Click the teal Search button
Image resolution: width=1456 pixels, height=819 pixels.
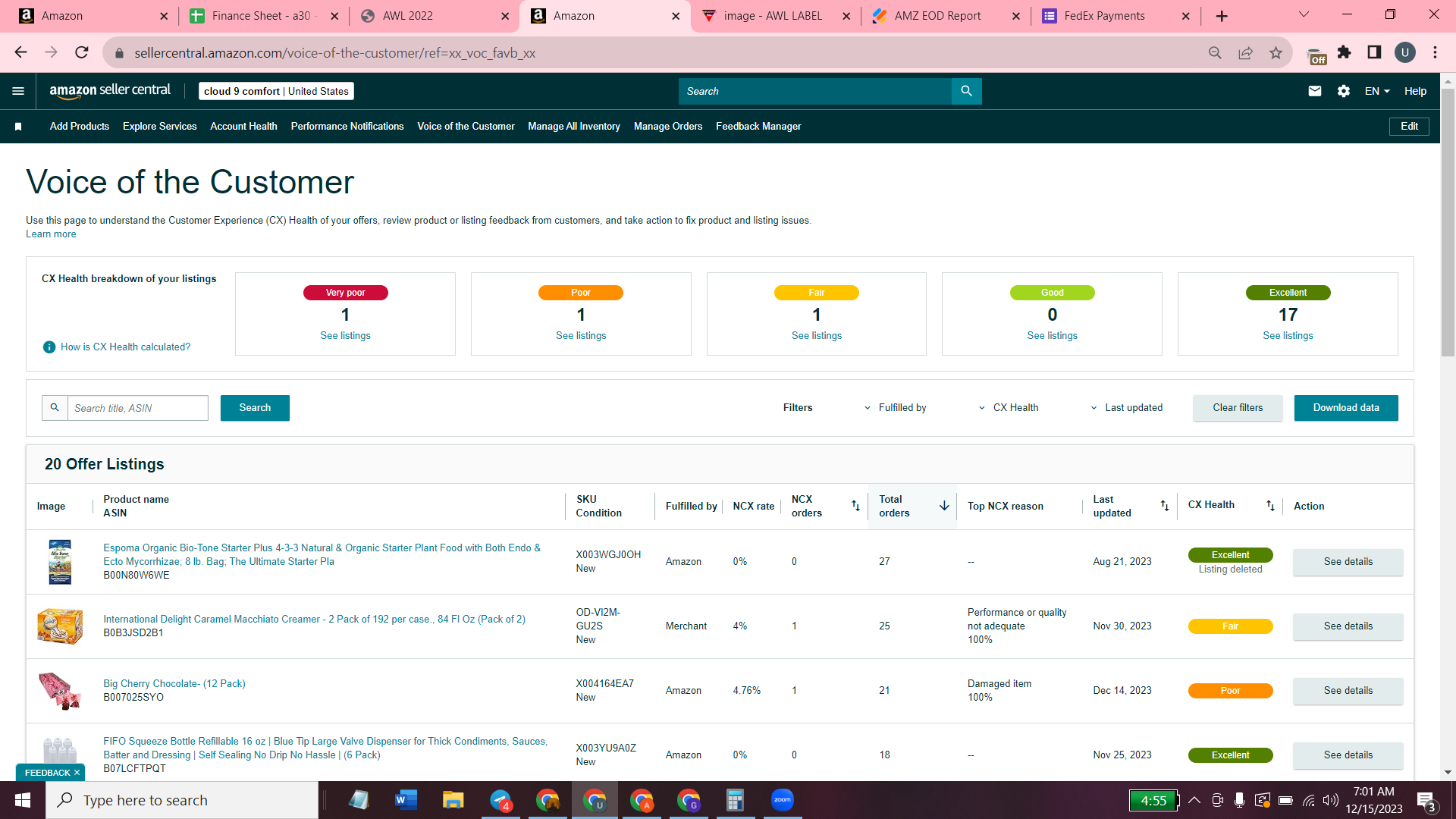coord(255,408)
